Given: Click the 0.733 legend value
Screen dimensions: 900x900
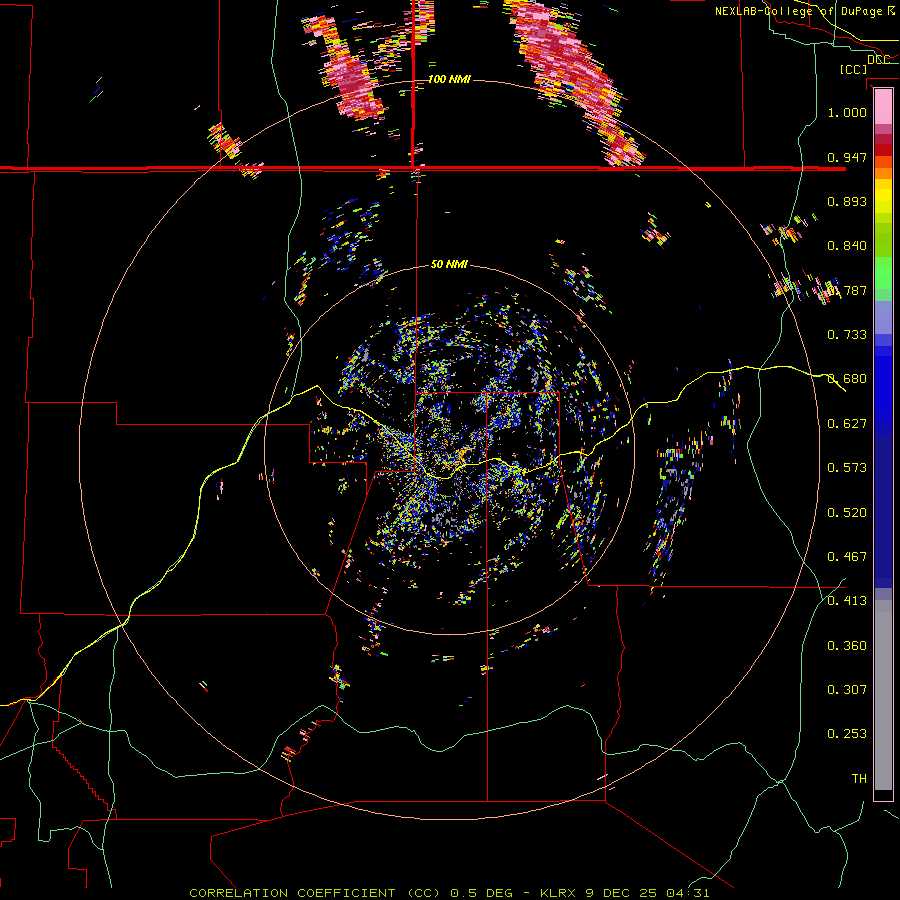Looking at the screenshot, I should (847, 335).
